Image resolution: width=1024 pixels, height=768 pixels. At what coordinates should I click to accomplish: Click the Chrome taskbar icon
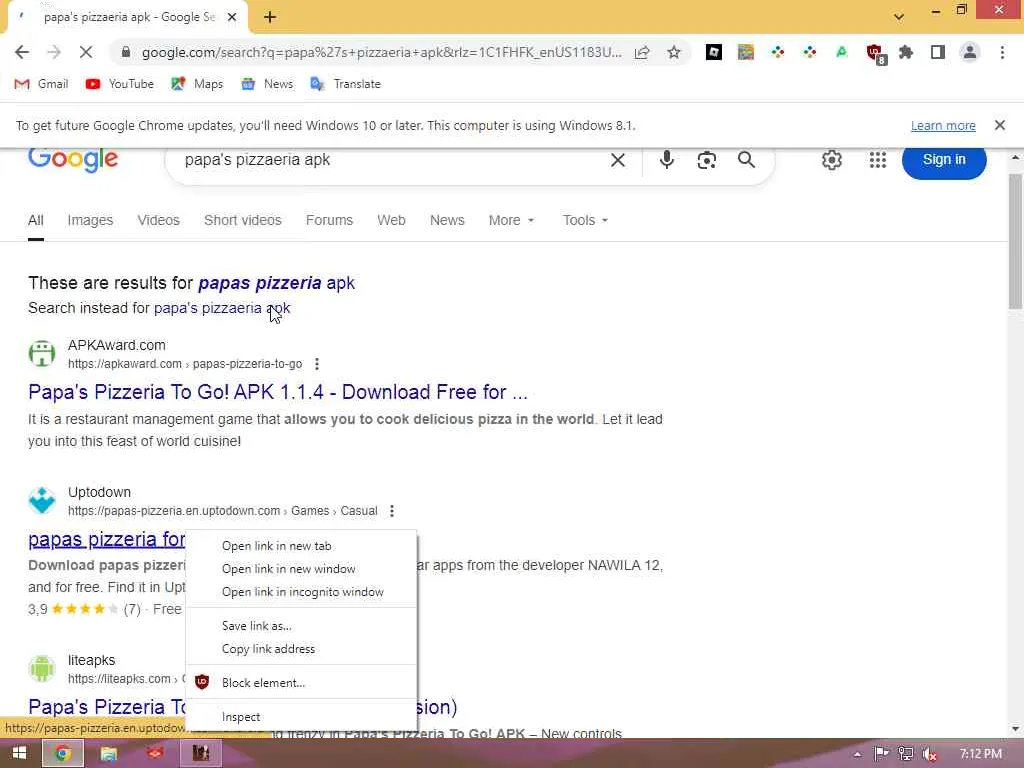coord(63,754)
